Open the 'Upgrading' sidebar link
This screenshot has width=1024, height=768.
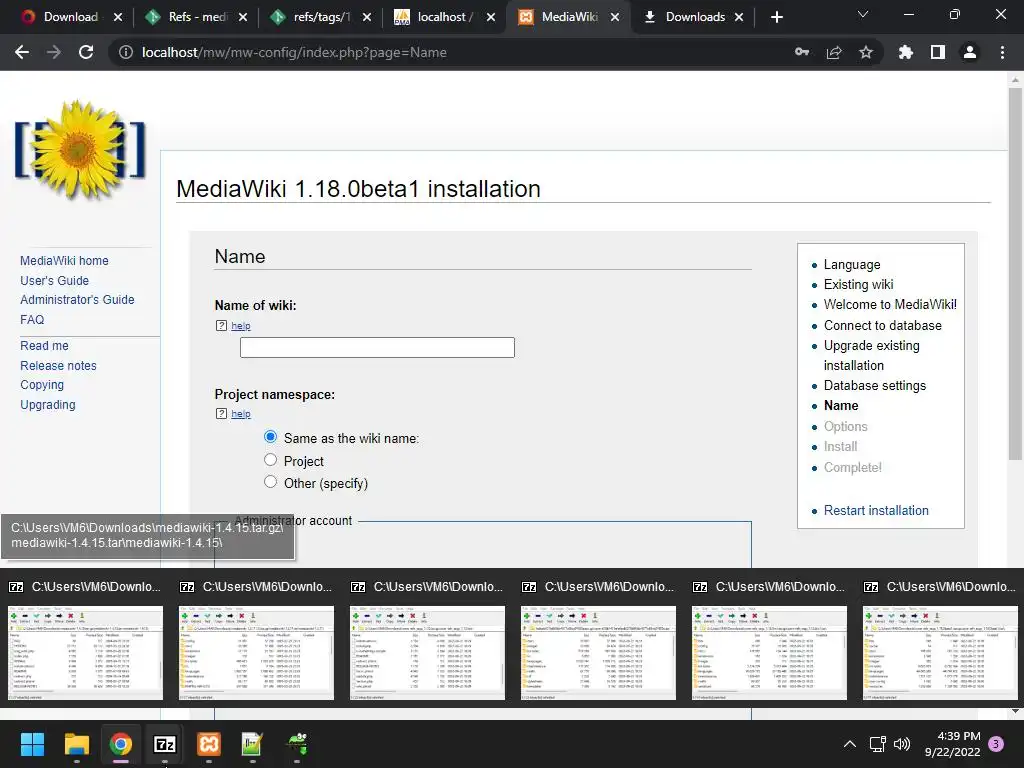click(x=48, y=404)
